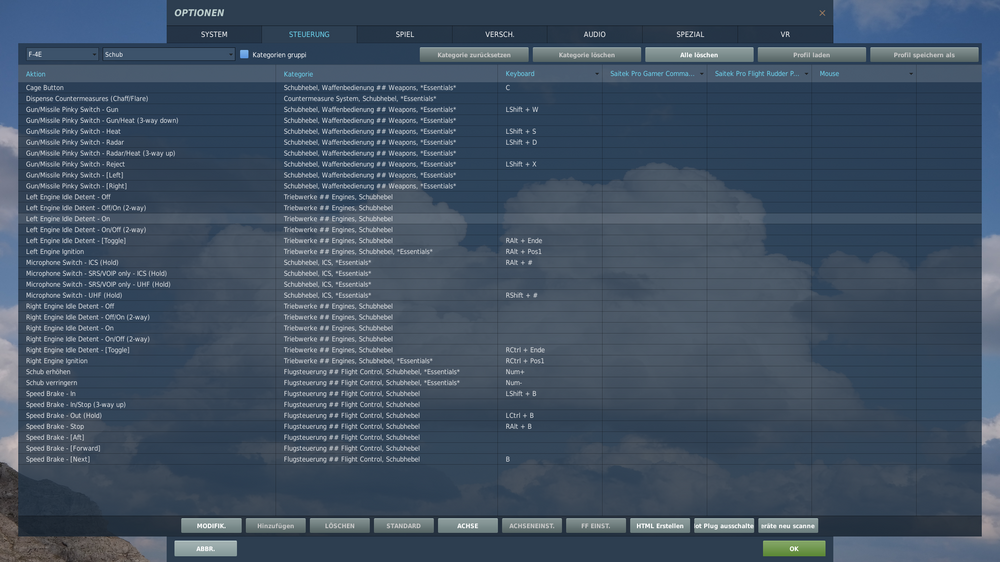The width and height of the screenshot is (1000, 562).
Task: Click the Hinzufügen button
Action: coord(276,526)
